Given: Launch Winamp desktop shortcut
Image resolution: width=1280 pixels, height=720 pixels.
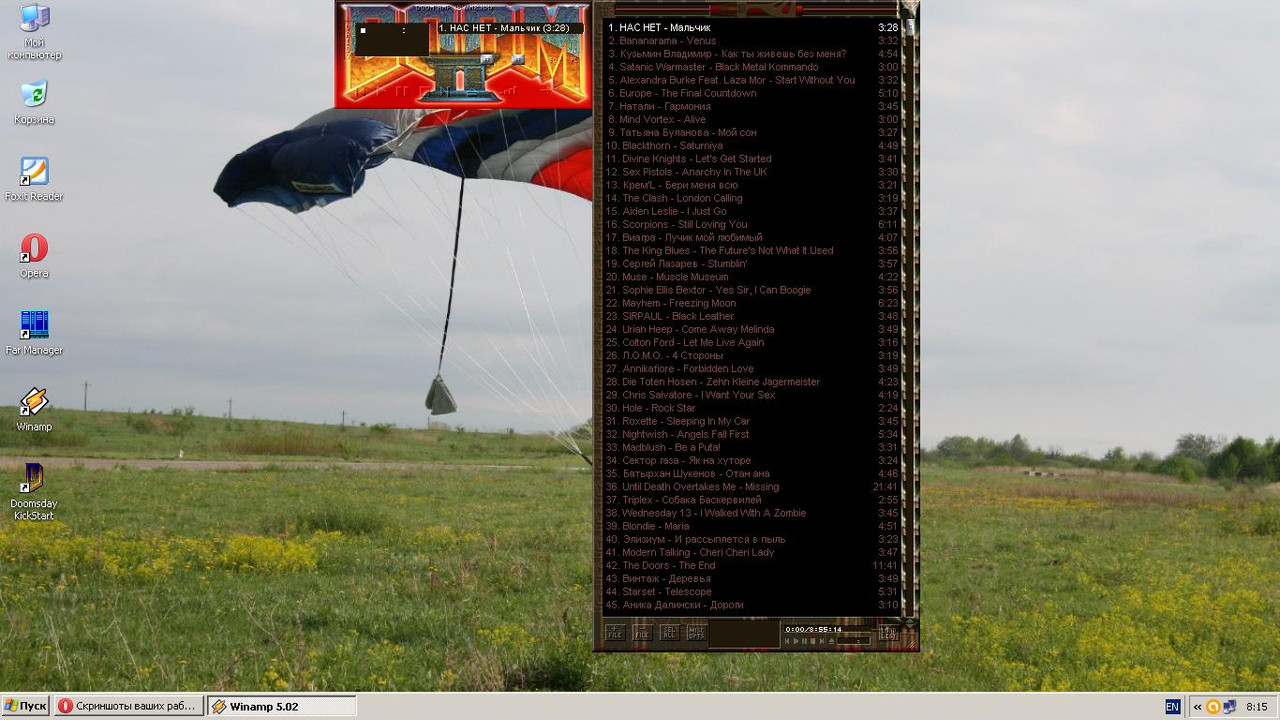Looking at the screenshot, I should tap(34, 410).
